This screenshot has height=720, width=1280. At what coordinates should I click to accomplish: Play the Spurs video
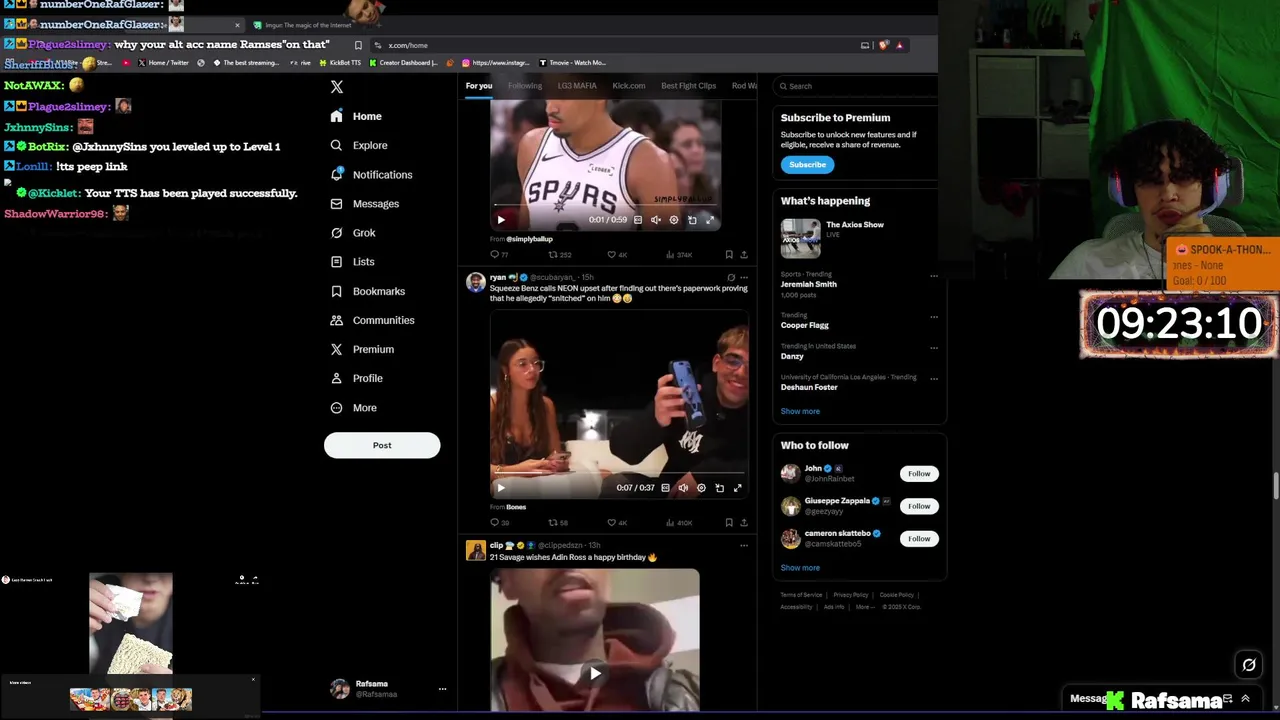point(501,220)
